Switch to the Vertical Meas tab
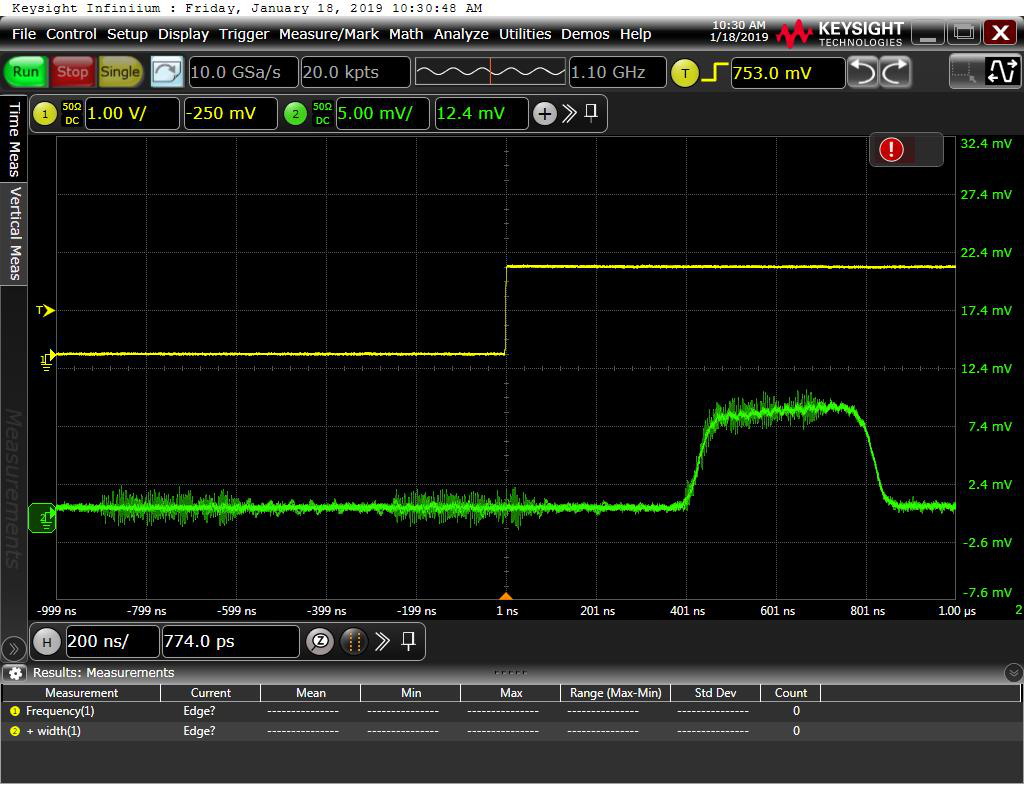 (x=15, y=233)
